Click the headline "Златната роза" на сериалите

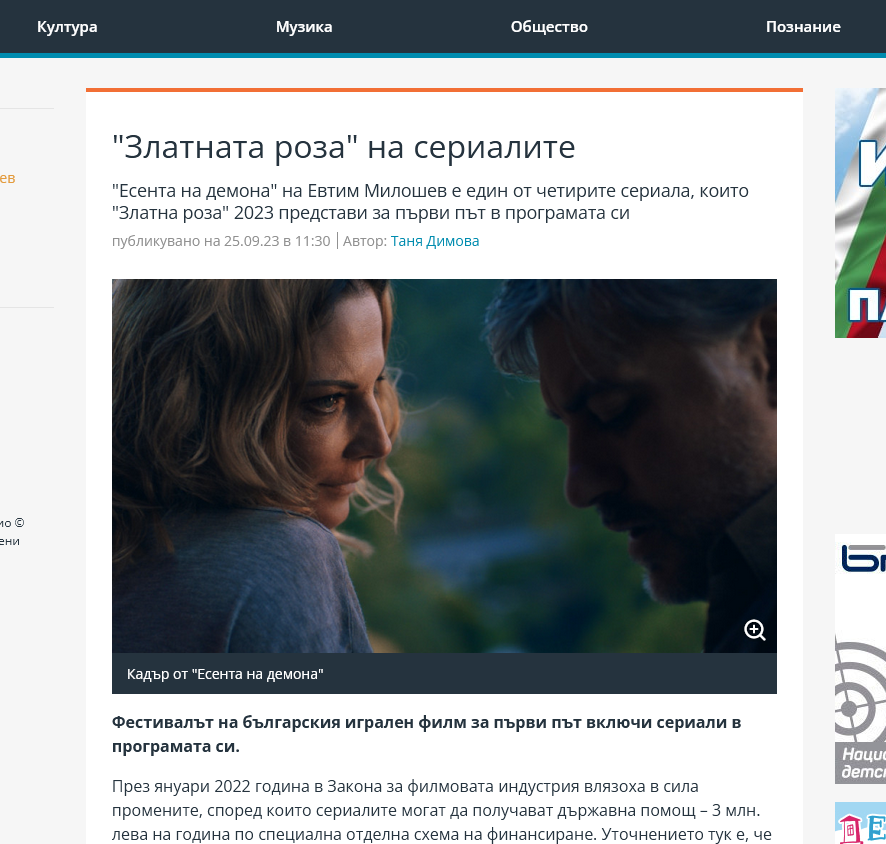[344, 147]
